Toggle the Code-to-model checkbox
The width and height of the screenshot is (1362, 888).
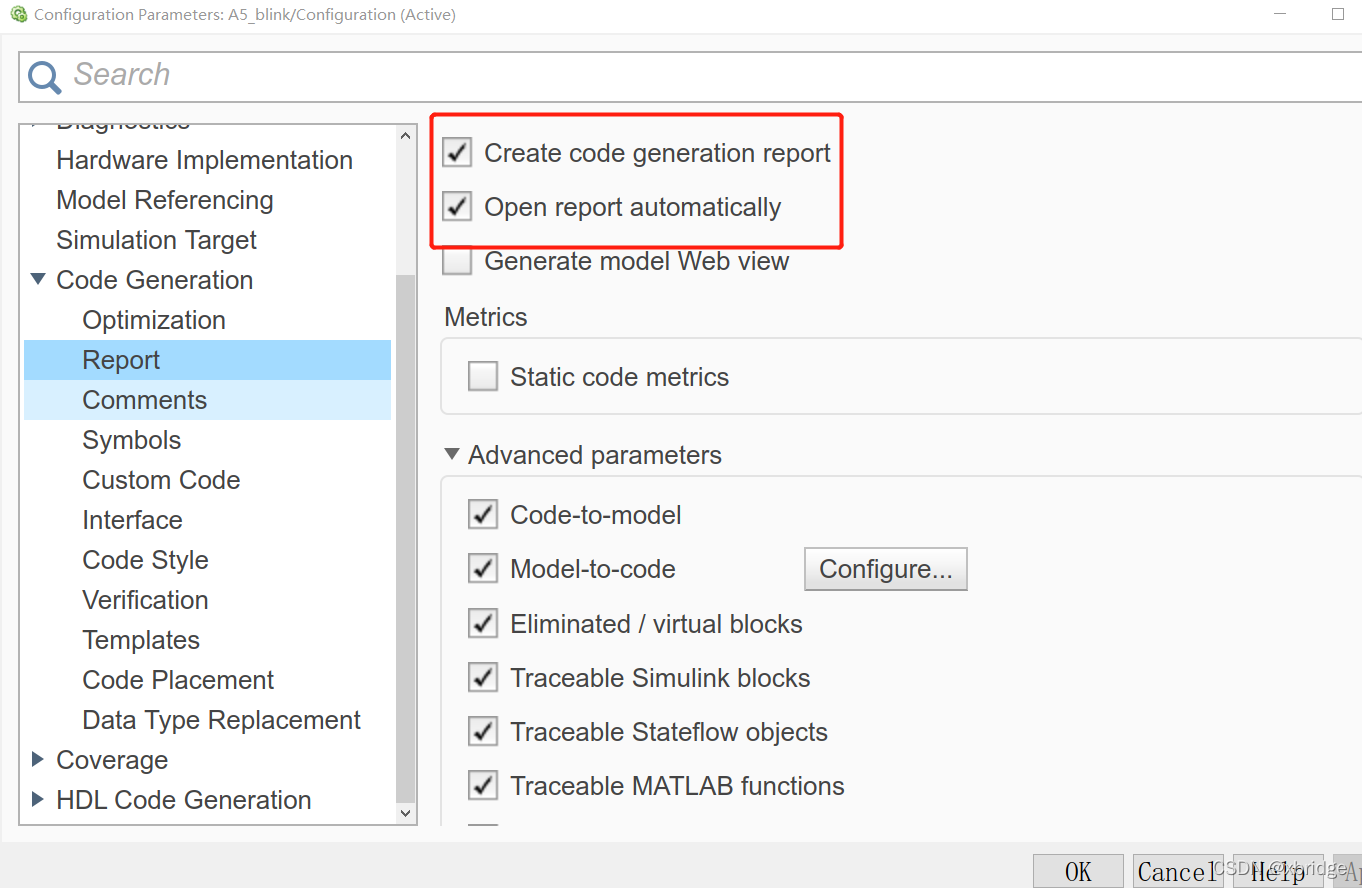pos(483,515)
